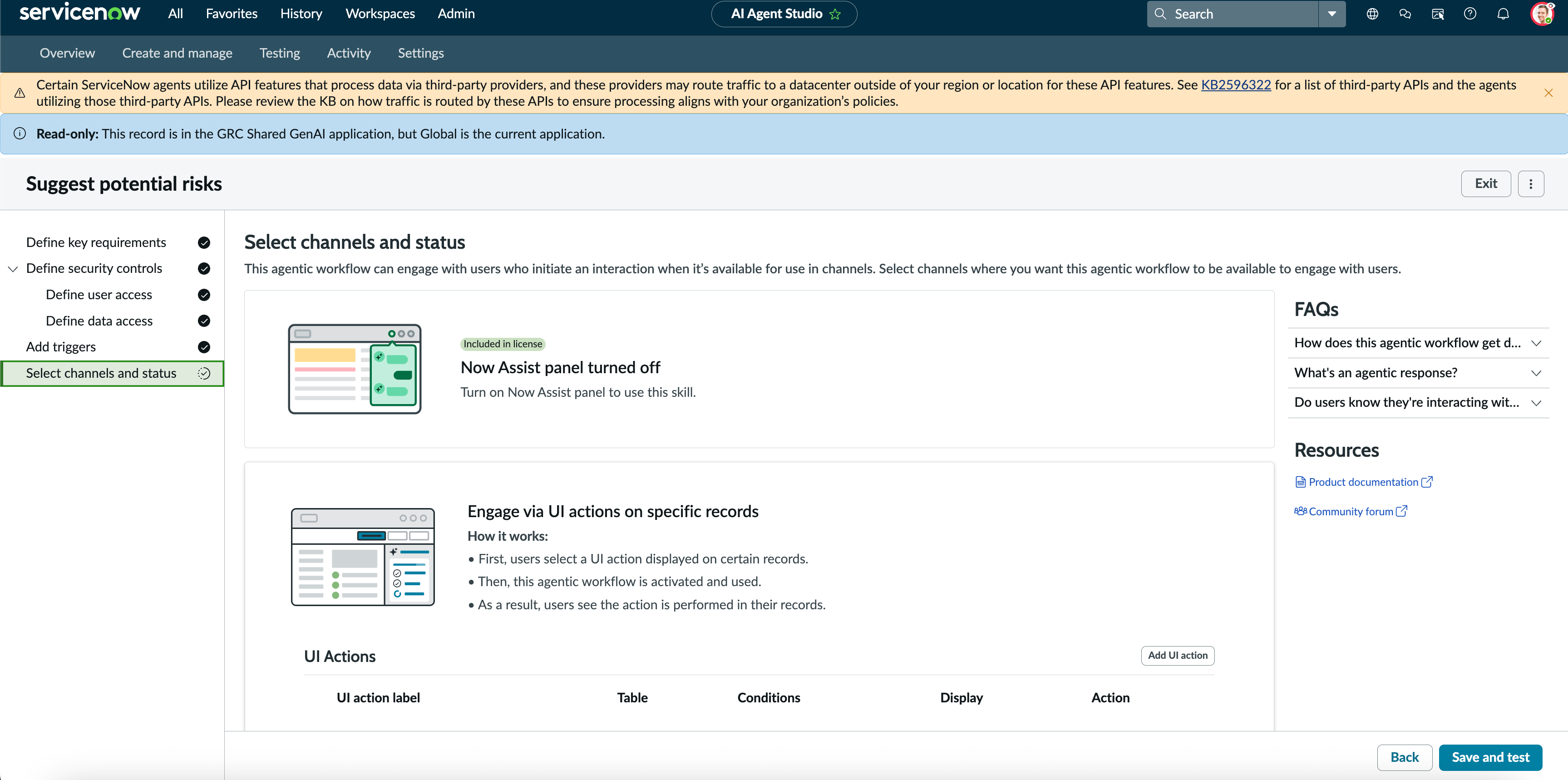Image resolution: width=1568 pixels, height=780 pixels.
Task: Click the Product documentation external link icon
Action: coord(1427,482)
